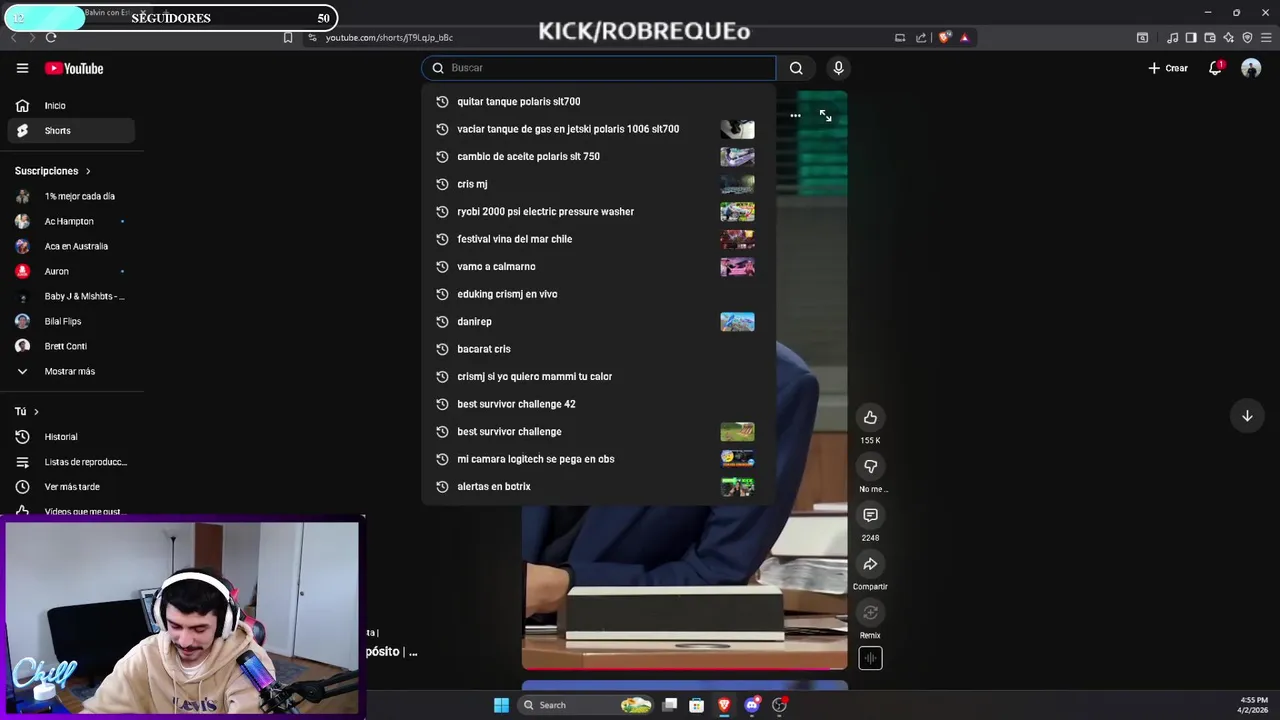Select Inicio in the sidebar
Viewport: 1280px width, 720px height.
(x=71, y=105)
